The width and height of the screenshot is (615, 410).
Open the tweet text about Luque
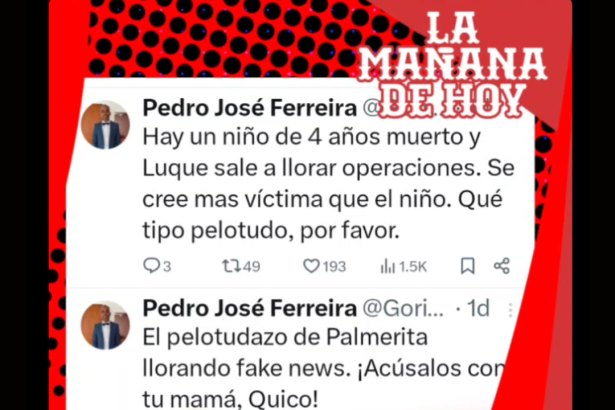(x=329, y=184)
